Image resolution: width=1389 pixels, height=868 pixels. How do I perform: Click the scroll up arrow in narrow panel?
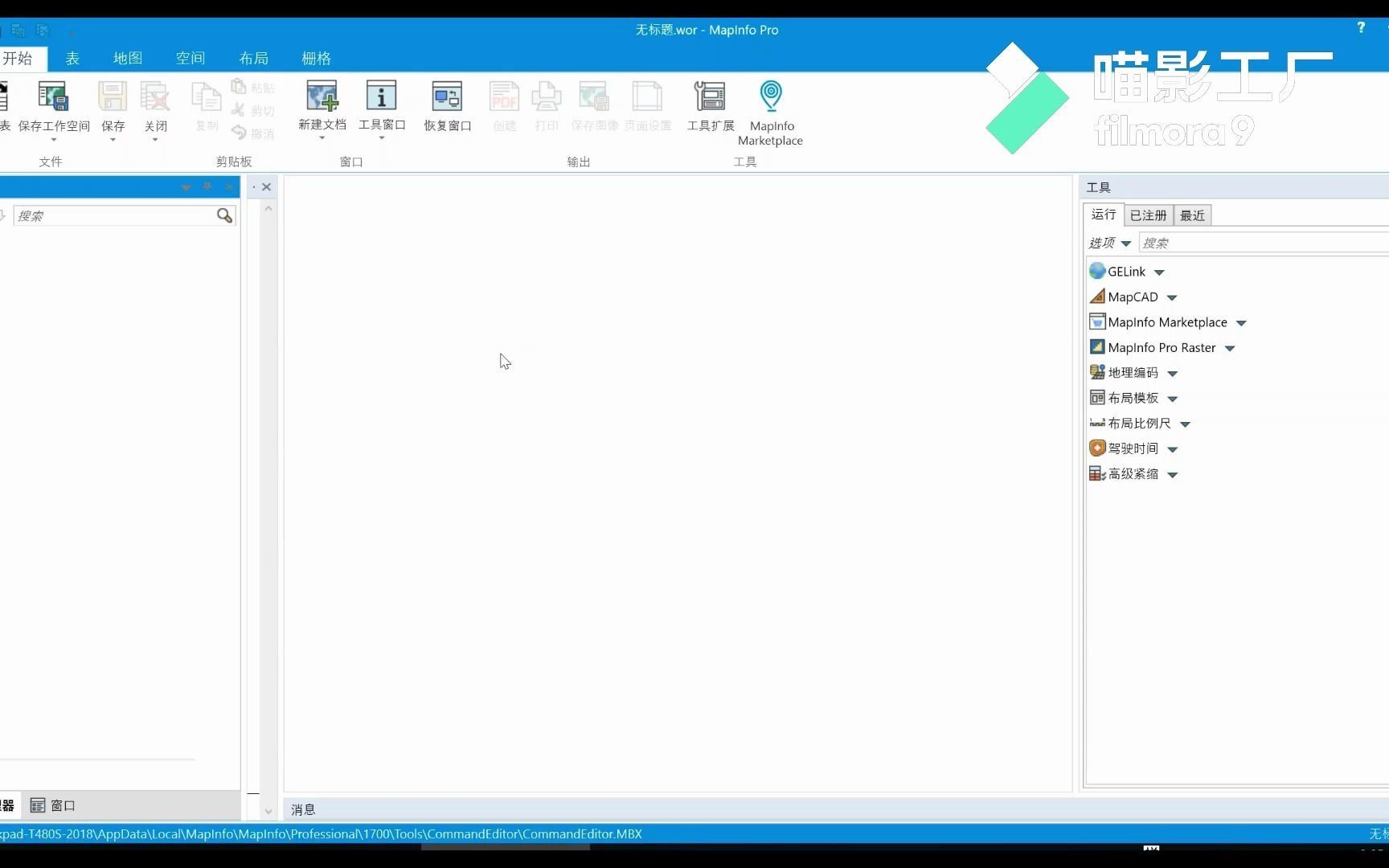tap(268, 208)
